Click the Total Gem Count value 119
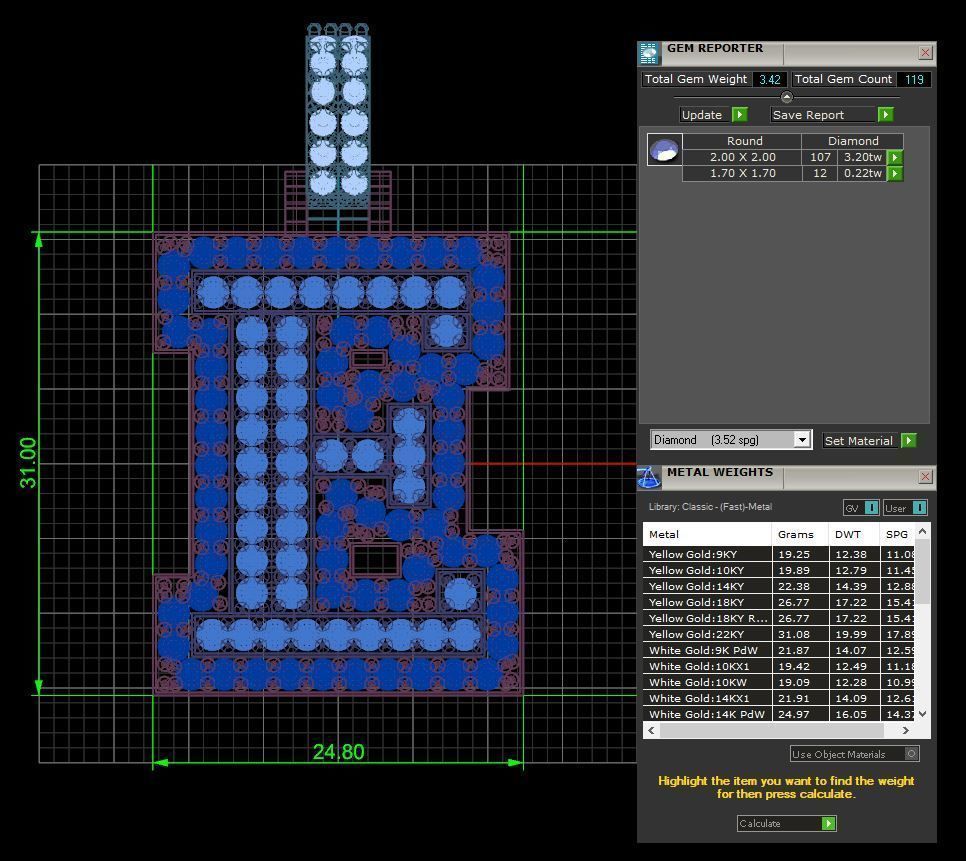This screenshot has width=966, height=861. click(x=914, y=79)
